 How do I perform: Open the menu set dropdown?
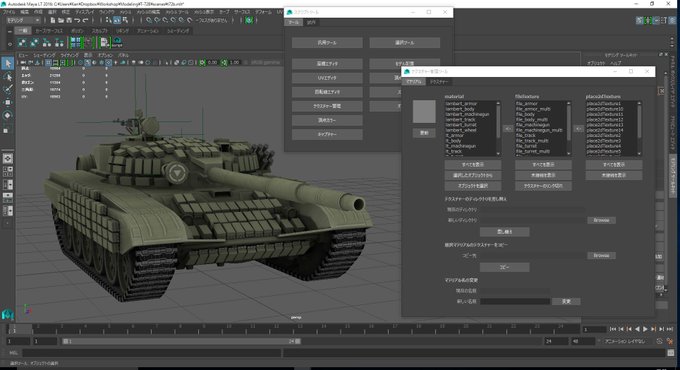(23, 20)
